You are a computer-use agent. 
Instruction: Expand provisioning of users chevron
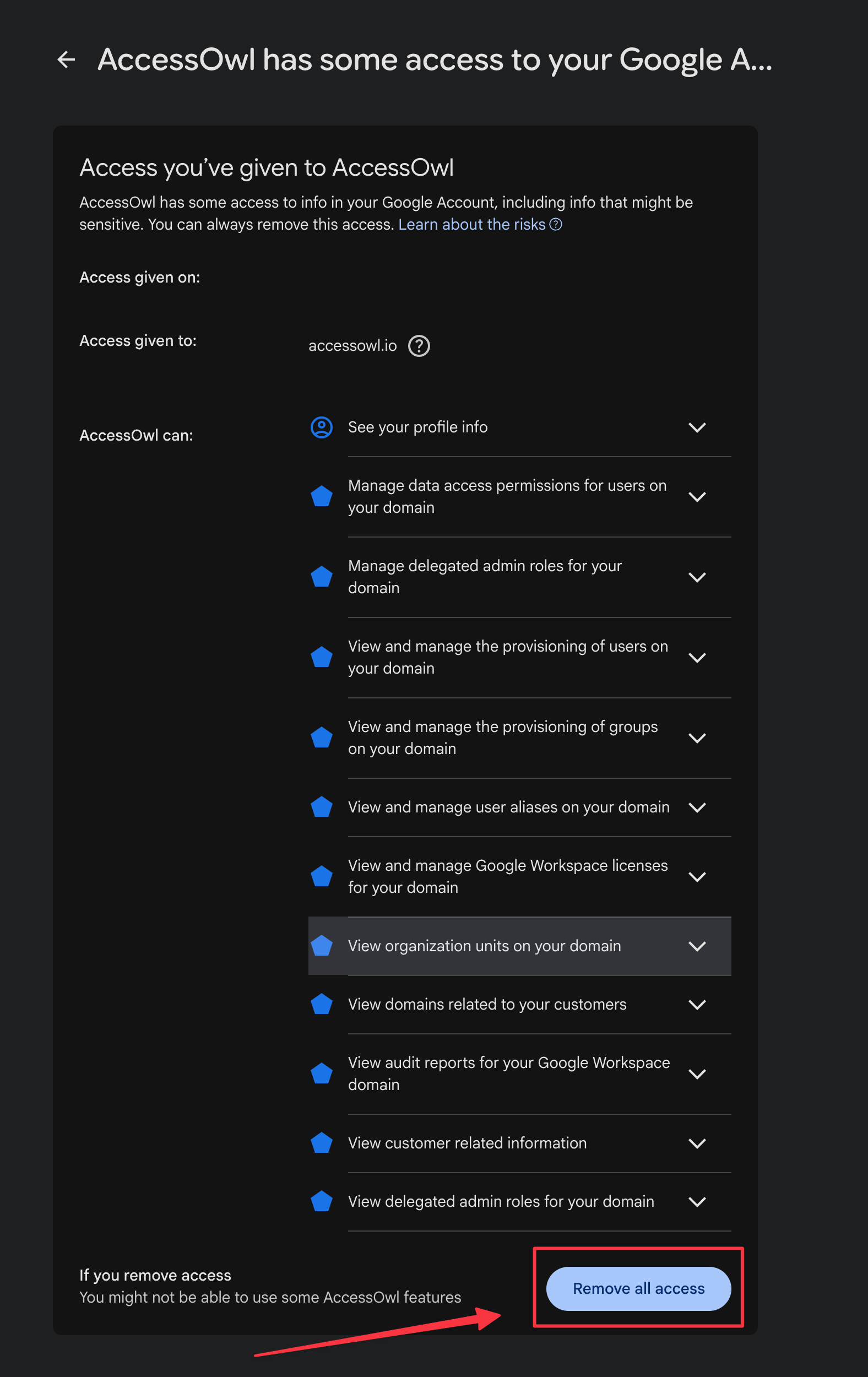pos(697,658)
